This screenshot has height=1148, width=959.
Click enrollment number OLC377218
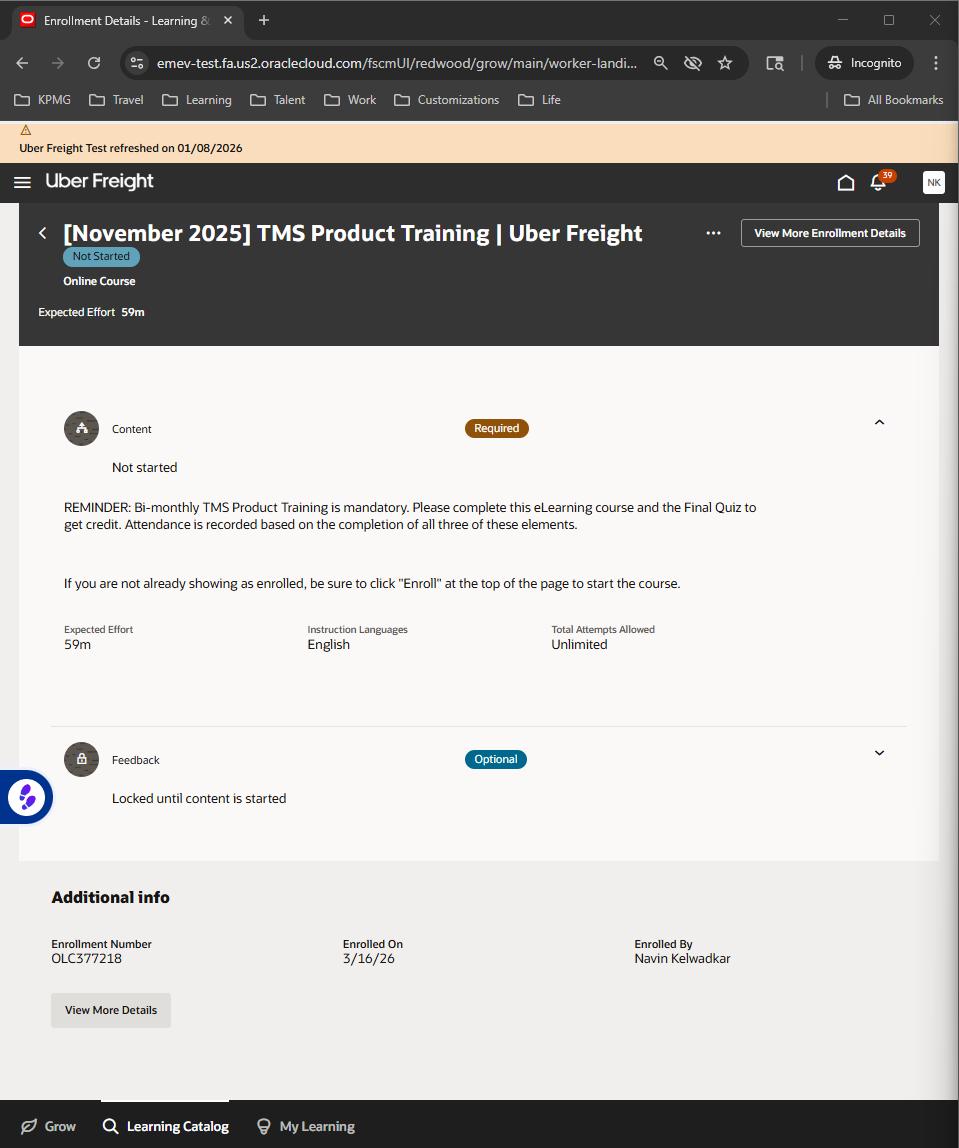click(x=86, y=958)
